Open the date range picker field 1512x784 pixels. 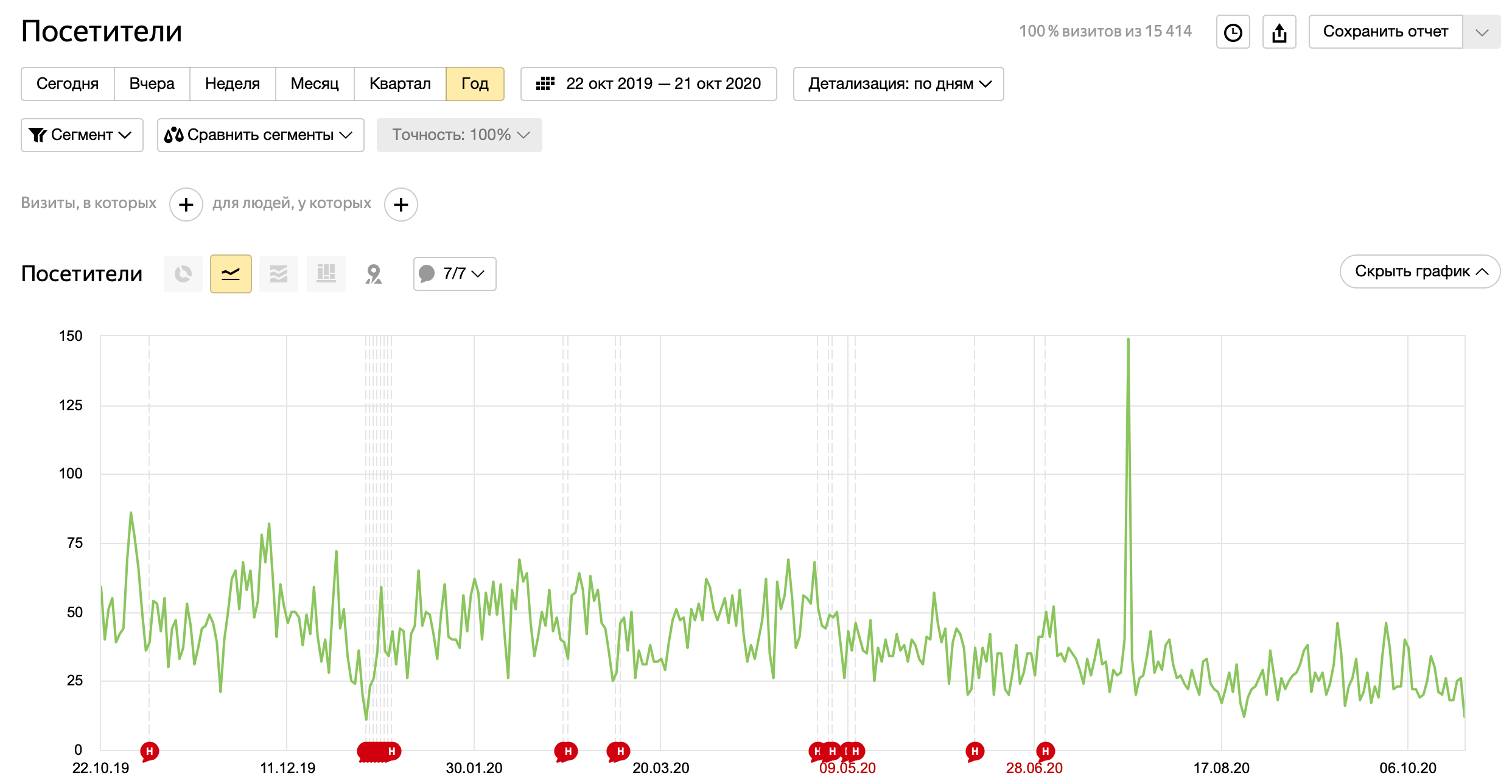coord(648,84)
